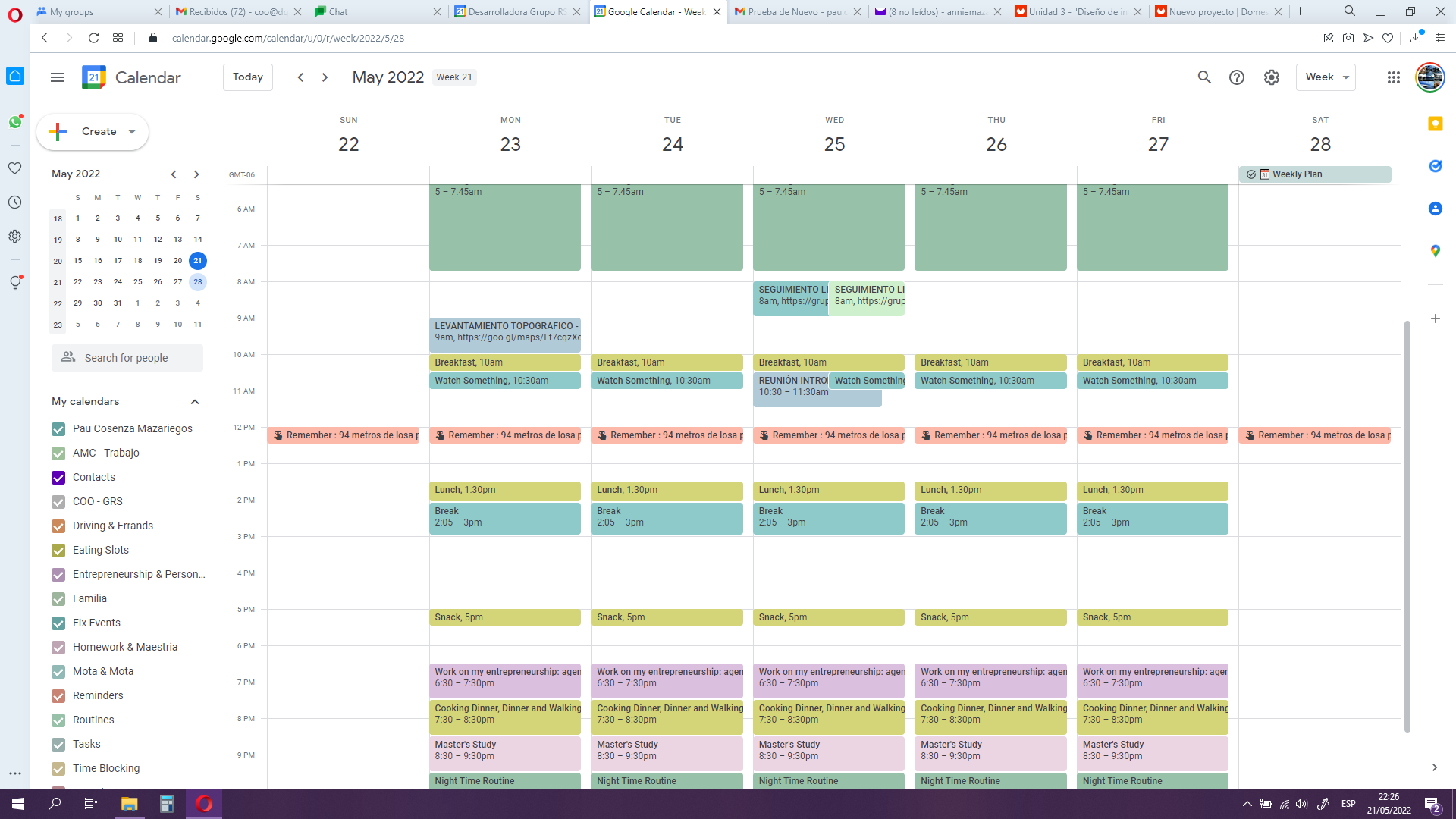
Task: Toggle Driving & Errands calendar checkbox
Action: (x=58, y=526)
